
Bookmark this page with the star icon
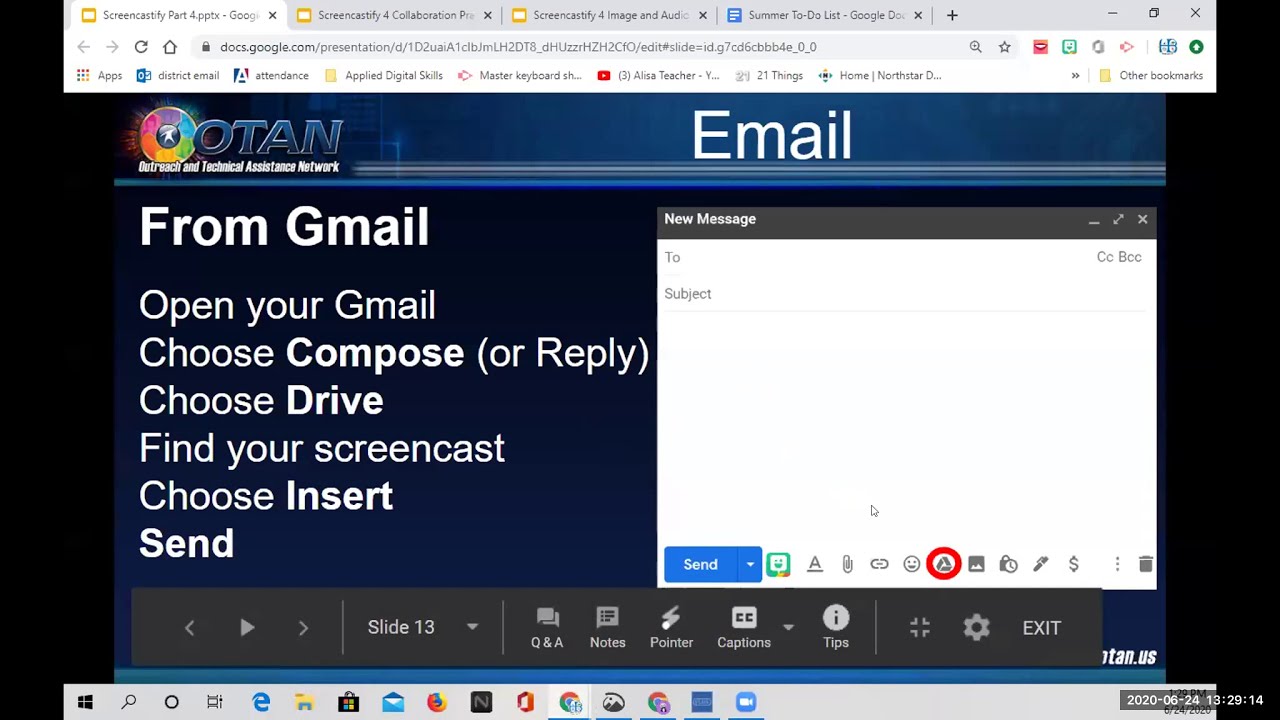(1004, 47)
